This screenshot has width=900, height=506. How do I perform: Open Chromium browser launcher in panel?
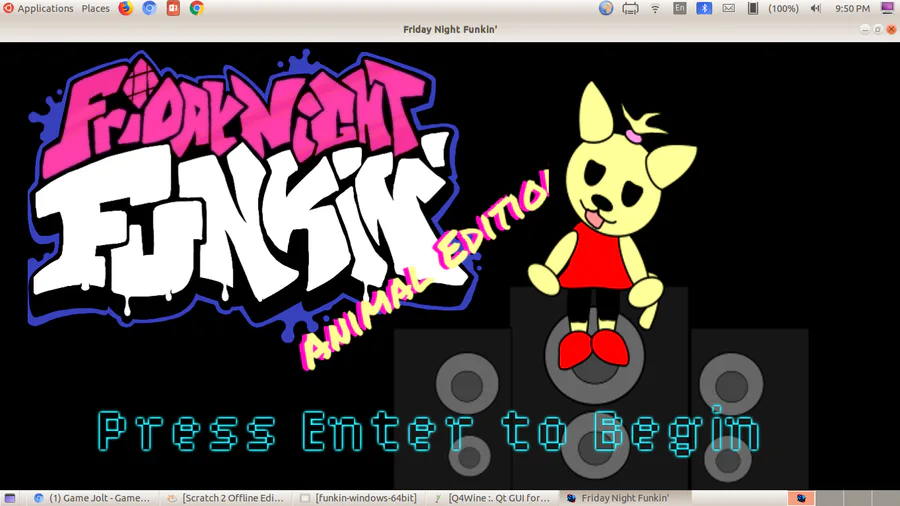point(149,8)
